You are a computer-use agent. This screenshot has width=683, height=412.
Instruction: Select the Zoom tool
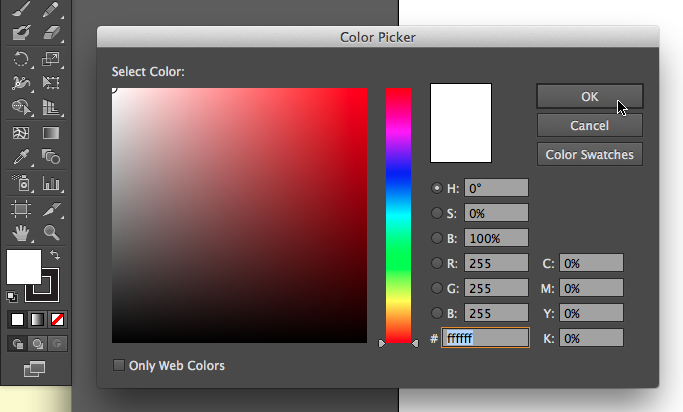51,233
